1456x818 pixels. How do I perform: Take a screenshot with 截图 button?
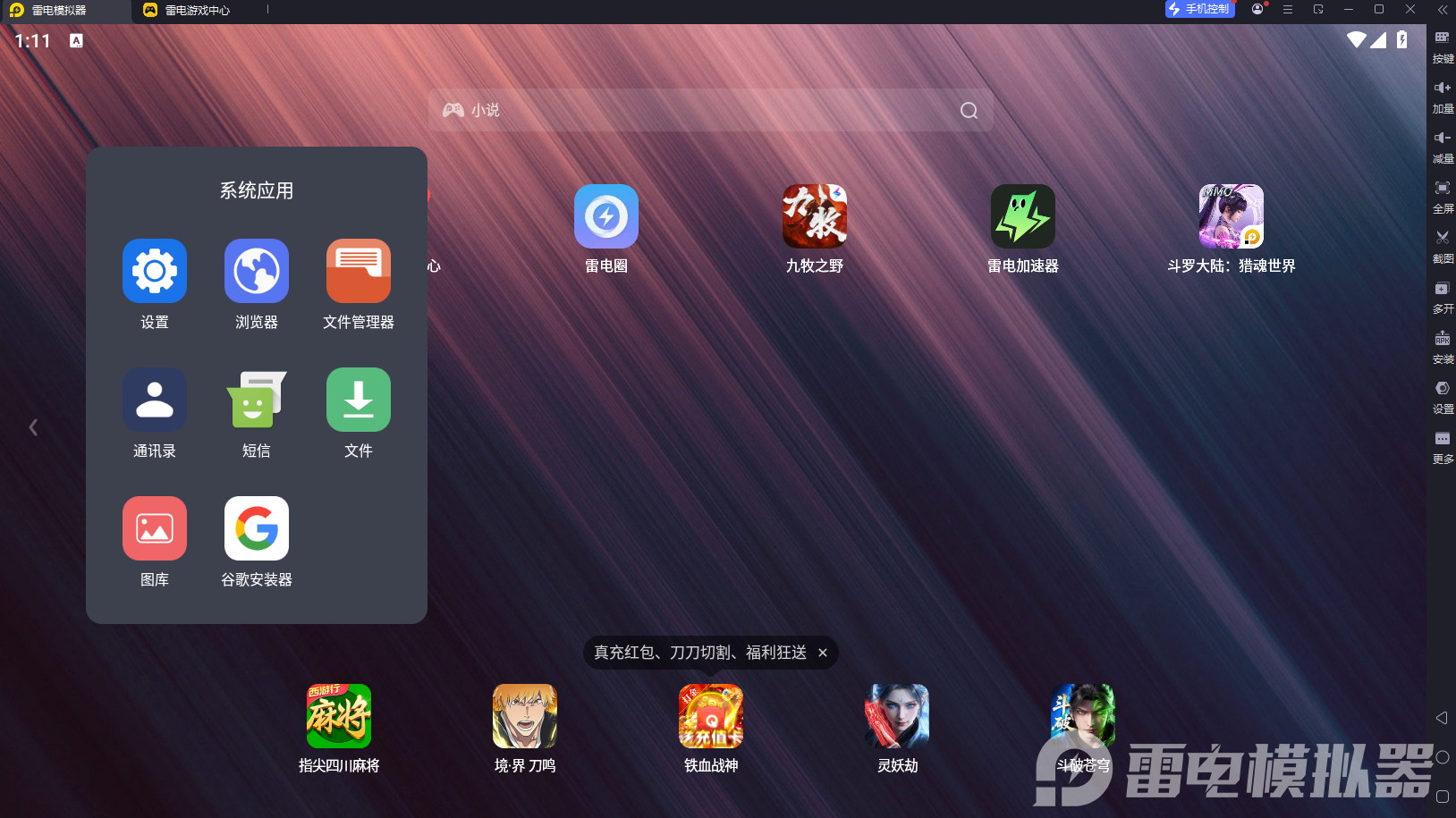[1443, 247]
